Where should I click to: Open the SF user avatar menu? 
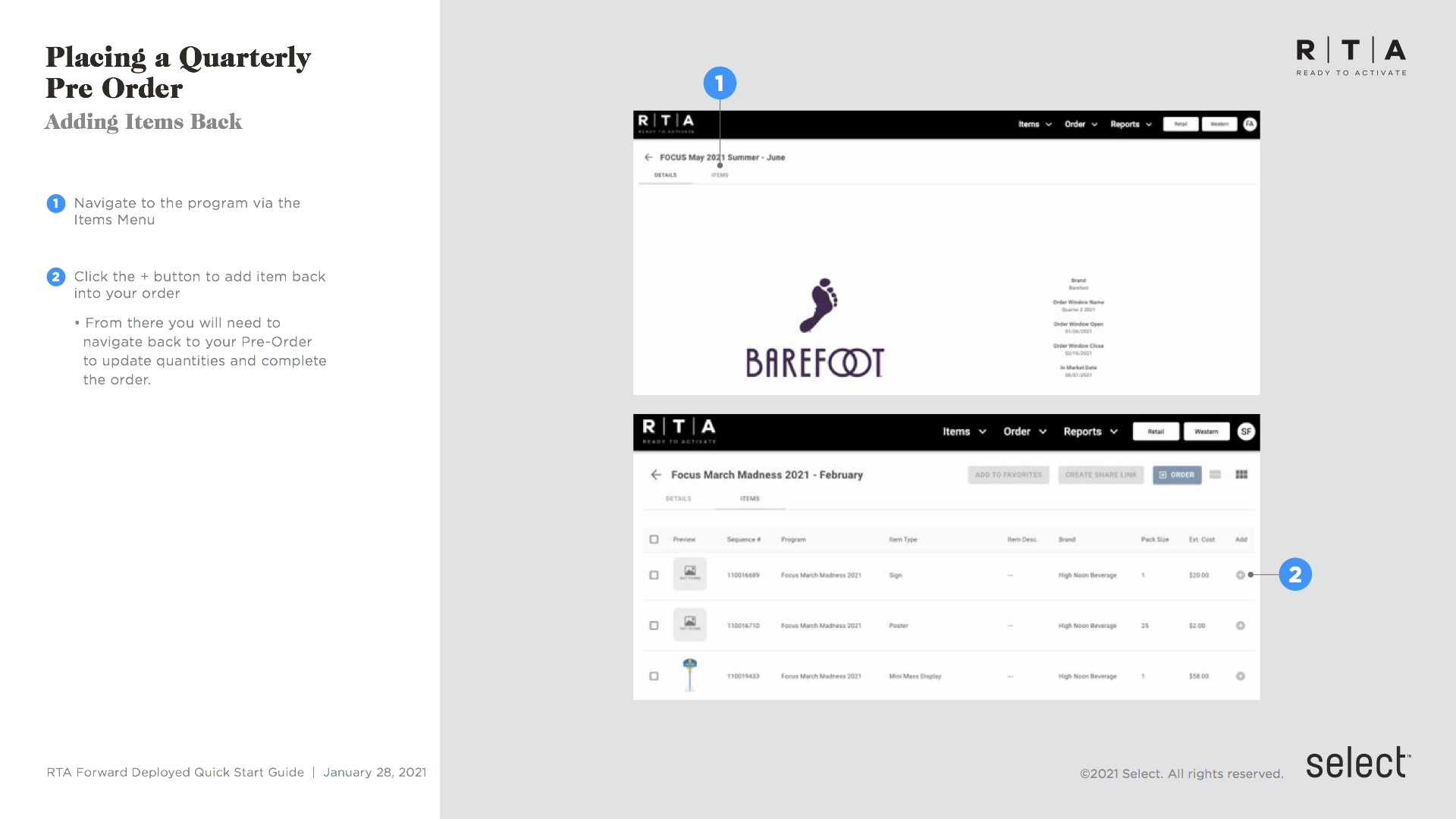tap(1246, 431)
